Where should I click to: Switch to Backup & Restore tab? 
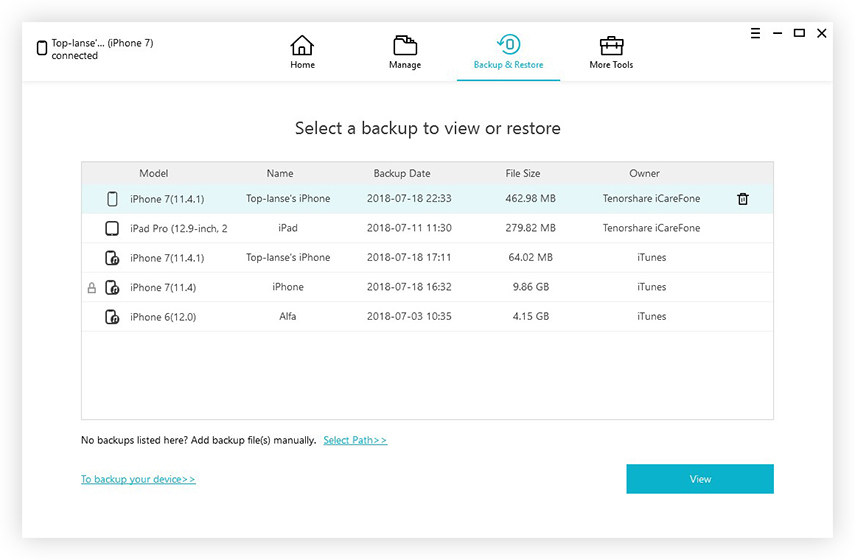point(508,53)
